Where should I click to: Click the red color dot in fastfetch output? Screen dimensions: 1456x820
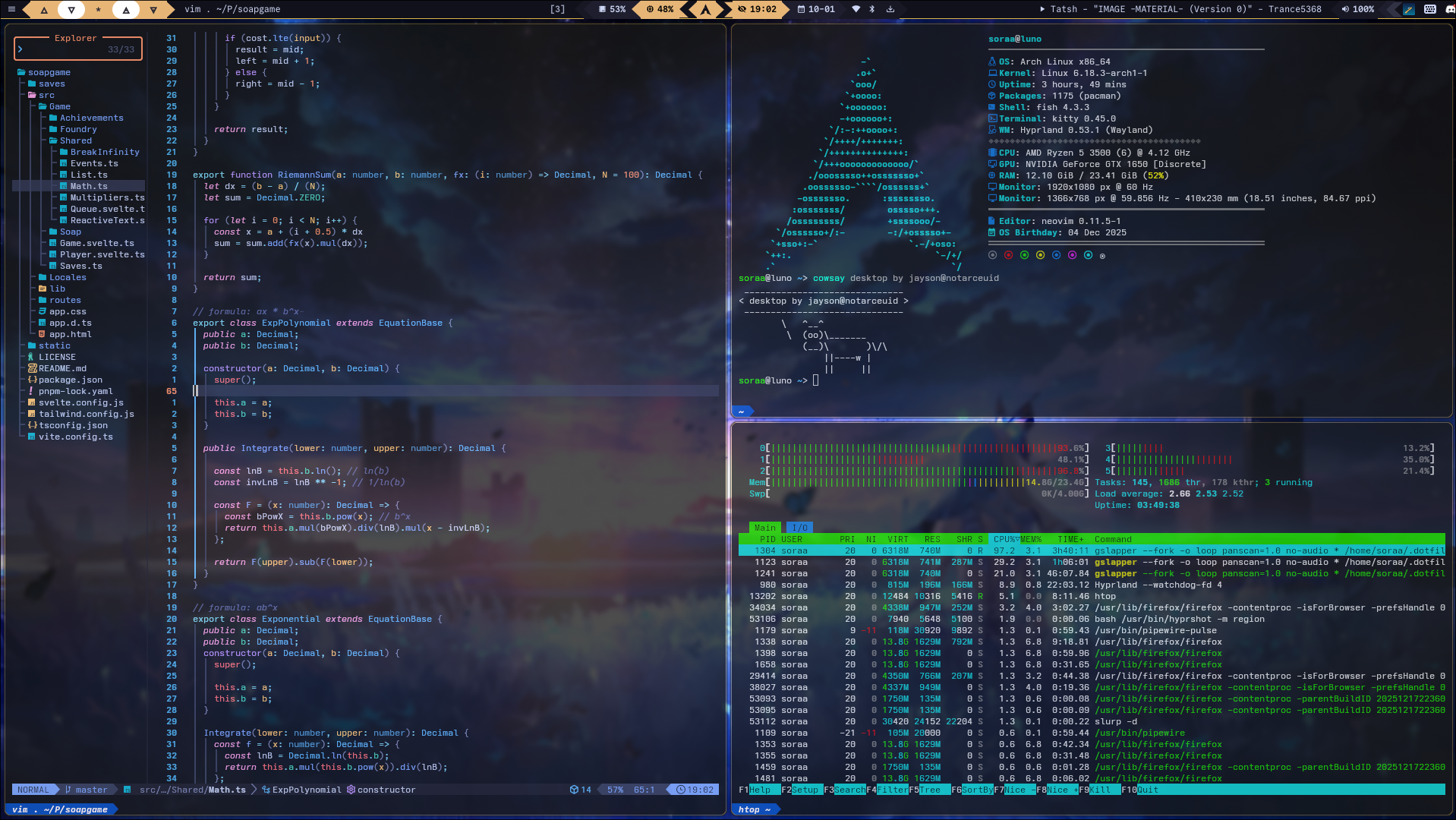coord(1008,255)
